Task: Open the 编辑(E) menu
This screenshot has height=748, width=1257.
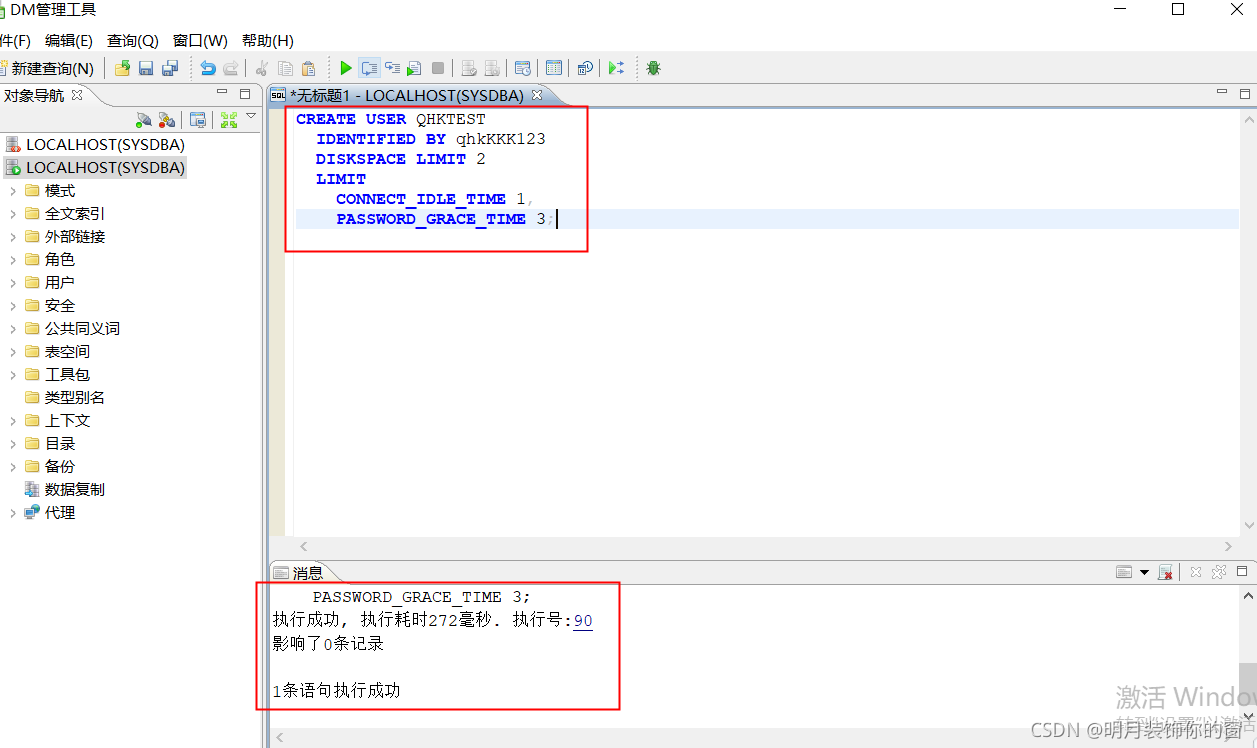Action: click(69, 41)
